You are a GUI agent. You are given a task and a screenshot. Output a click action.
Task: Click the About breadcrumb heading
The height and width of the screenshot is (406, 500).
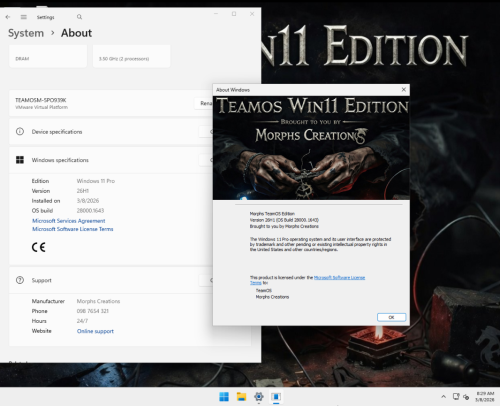tap(76, 33)
